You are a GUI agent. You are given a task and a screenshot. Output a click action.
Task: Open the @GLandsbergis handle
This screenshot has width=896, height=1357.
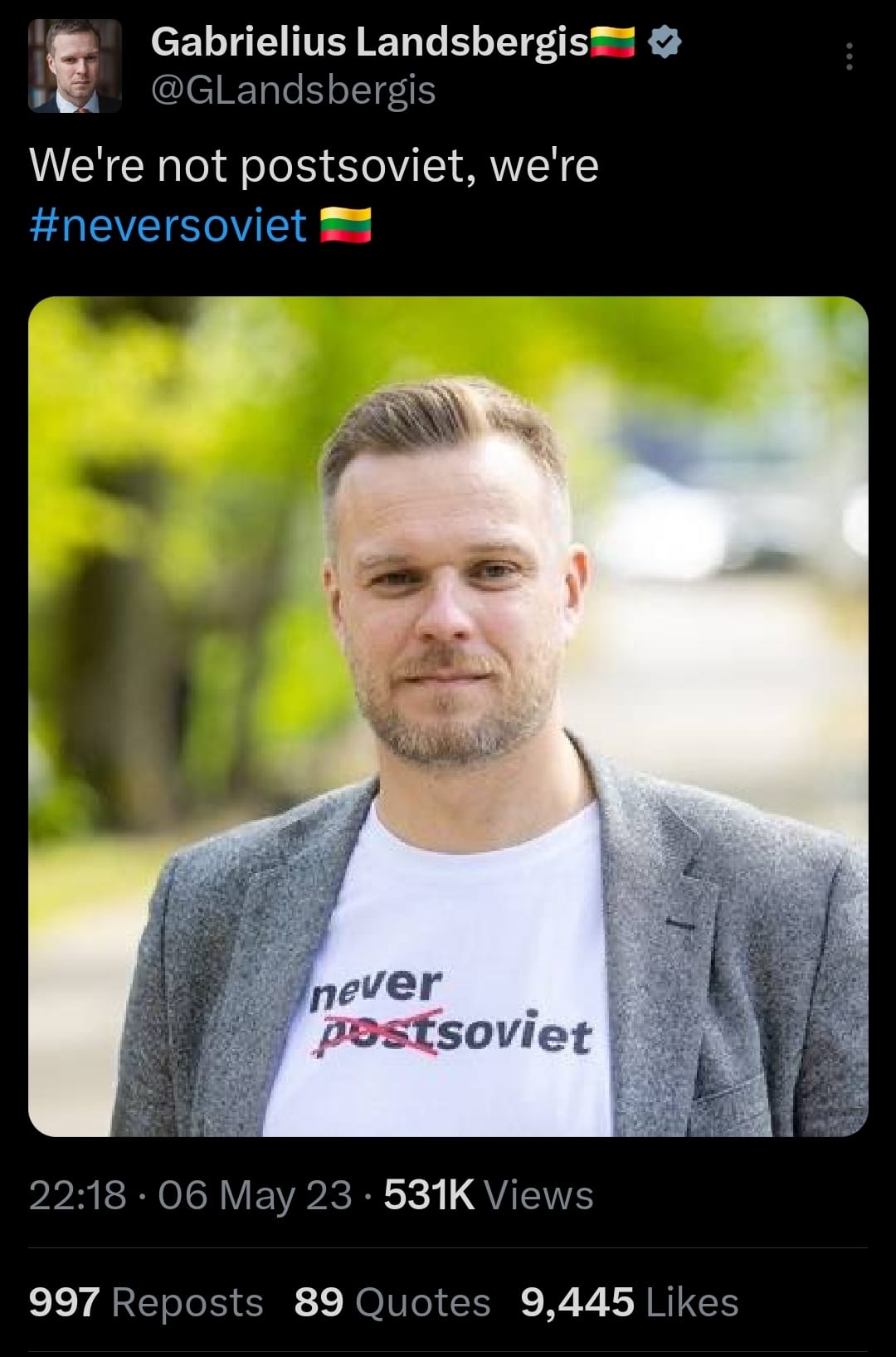[x=293, y=90]
